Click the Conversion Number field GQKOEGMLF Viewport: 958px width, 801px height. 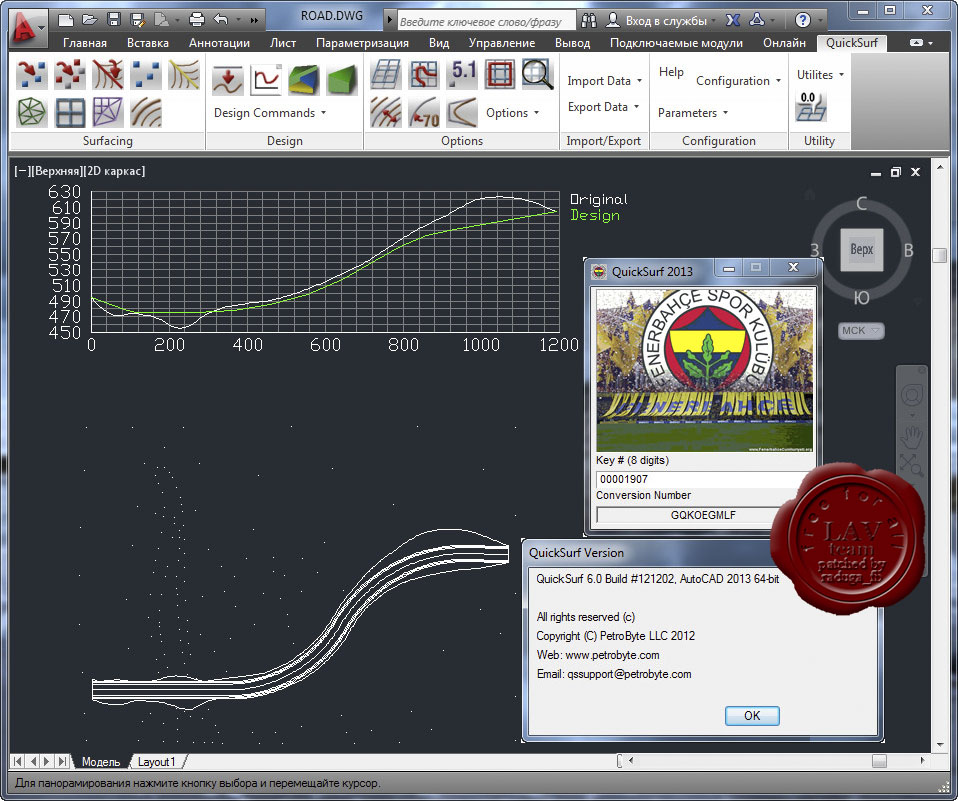703,515
